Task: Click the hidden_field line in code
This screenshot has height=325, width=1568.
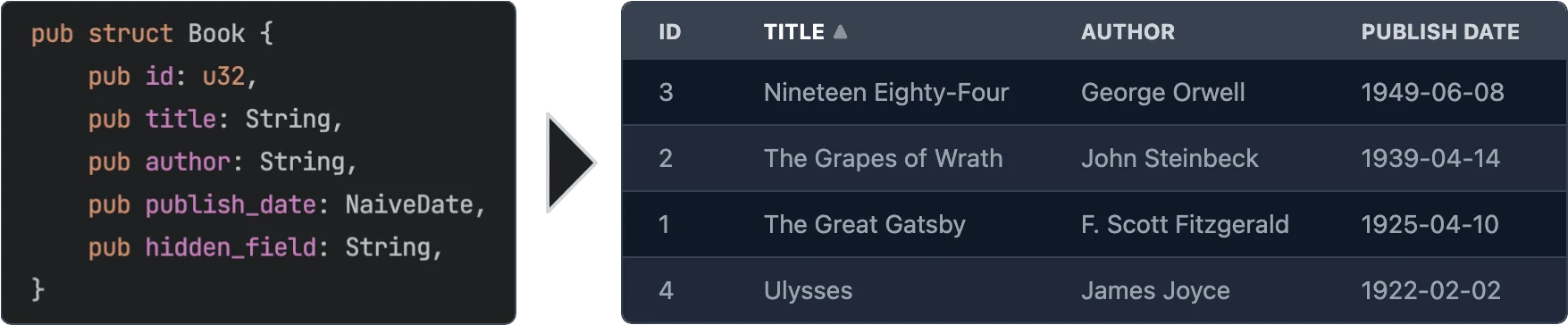Action: pyautogui.click(x=265, y=247)
